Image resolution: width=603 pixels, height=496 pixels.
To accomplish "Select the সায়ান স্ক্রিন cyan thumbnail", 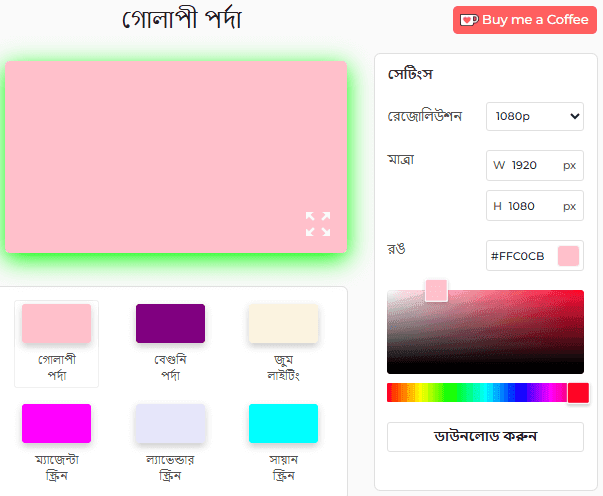I will 283,423.
